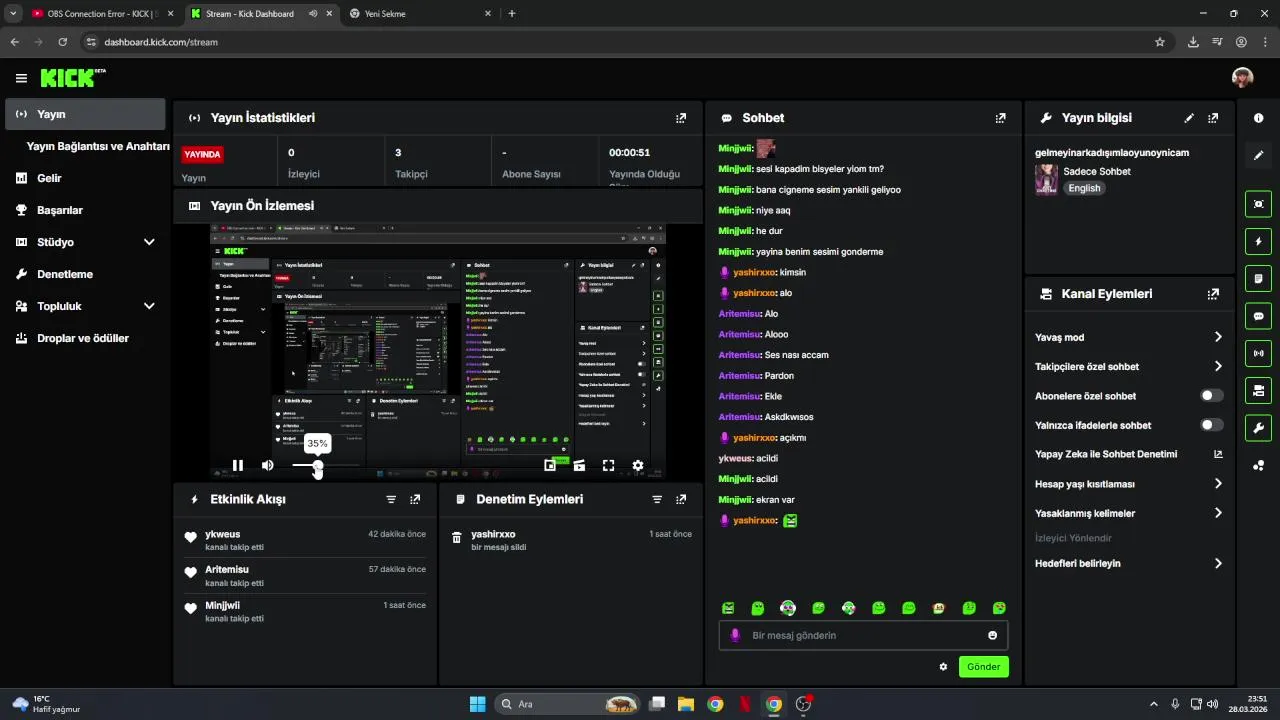Pause the stream preview
Viewport: 1280px width, 720px height.
[x=238, y=465]
